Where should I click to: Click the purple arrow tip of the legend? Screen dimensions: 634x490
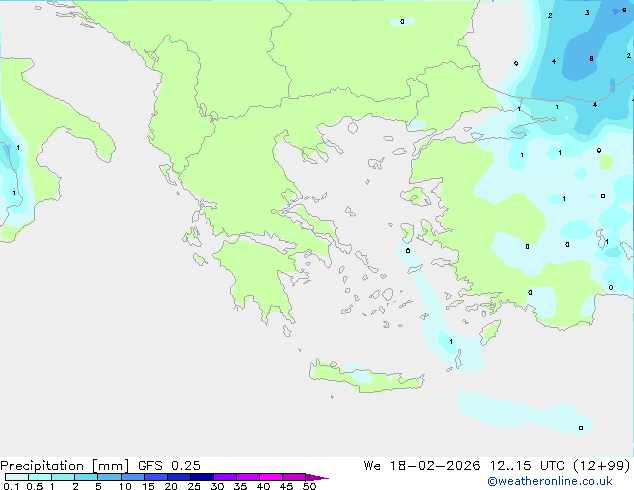(317, 477)
